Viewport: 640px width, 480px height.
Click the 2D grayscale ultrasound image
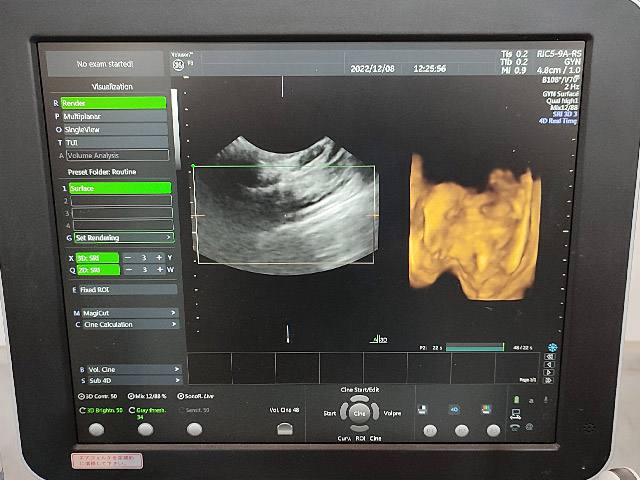(286, 205)
